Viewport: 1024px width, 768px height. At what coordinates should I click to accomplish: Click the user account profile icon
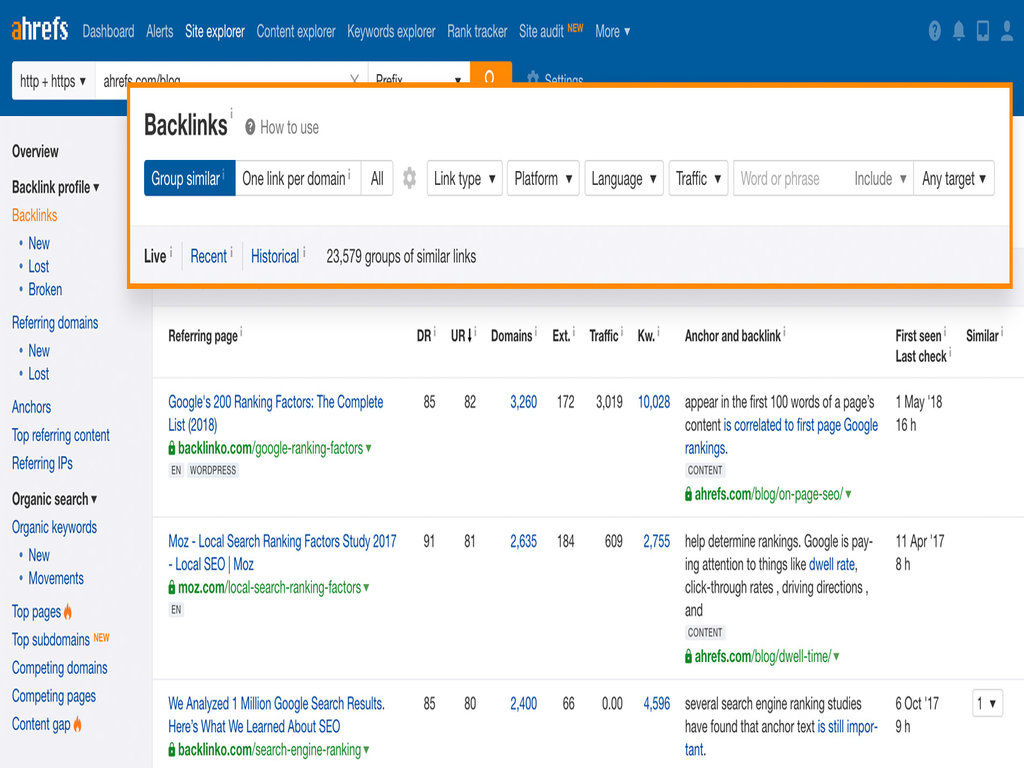pyautogui.click(x=1007, y=31)
